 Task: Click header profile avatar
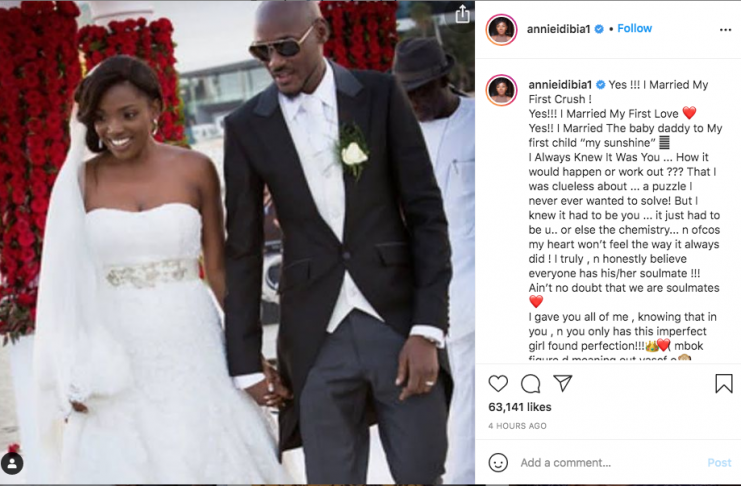coord(501,29)
